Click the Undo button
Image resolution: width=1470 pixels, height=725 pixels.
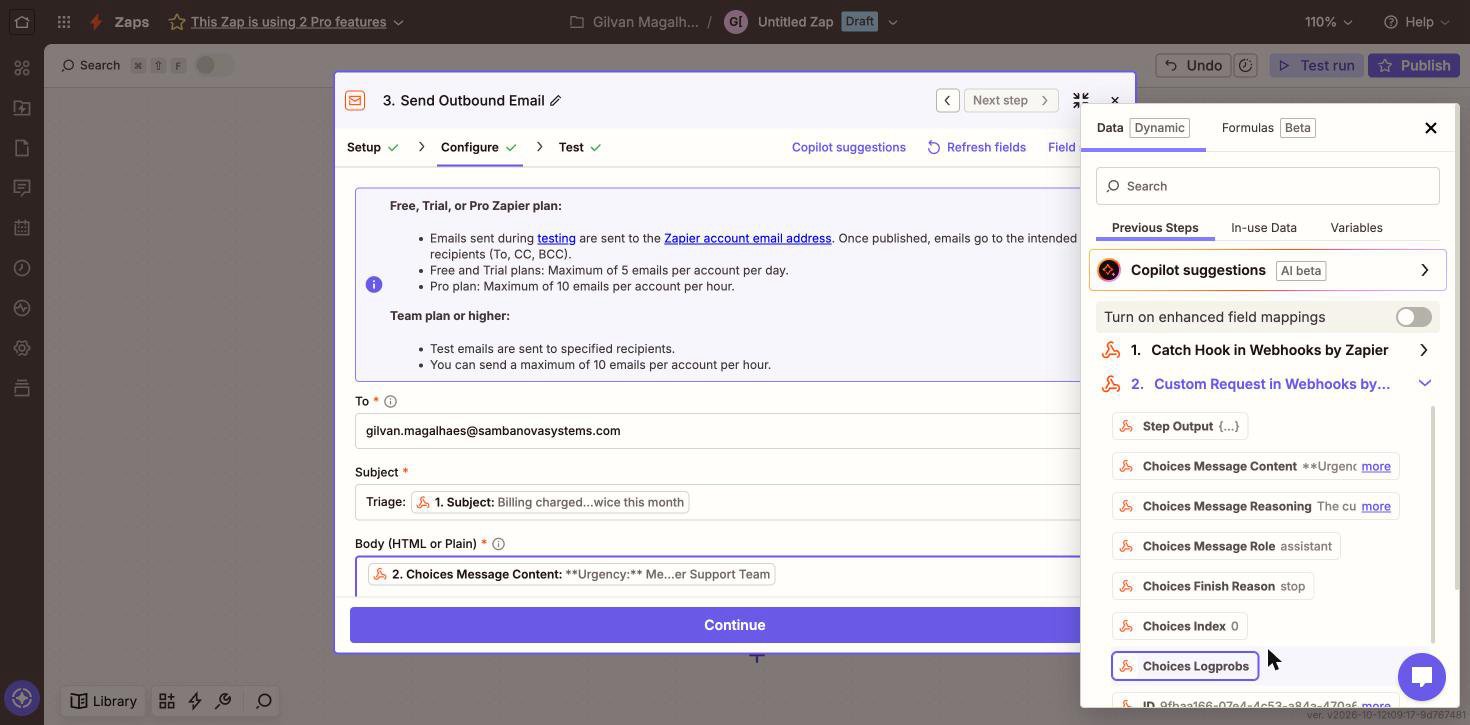click(x=1194, y=65)
